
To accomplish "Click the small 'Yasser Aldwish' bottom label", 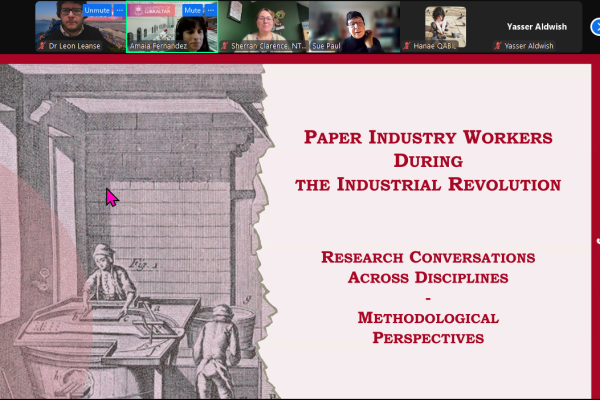I will pyautogui.click(x=529, y=46).
